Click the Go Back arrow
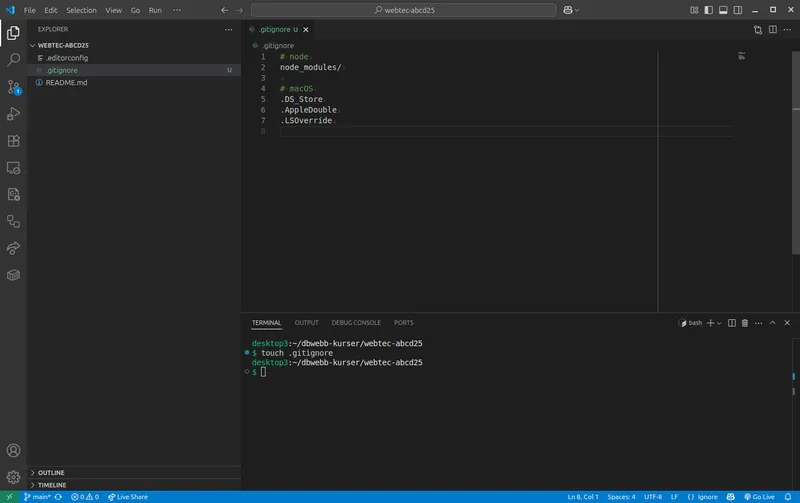This screenshot has height=503, width=800. (224, 10)
